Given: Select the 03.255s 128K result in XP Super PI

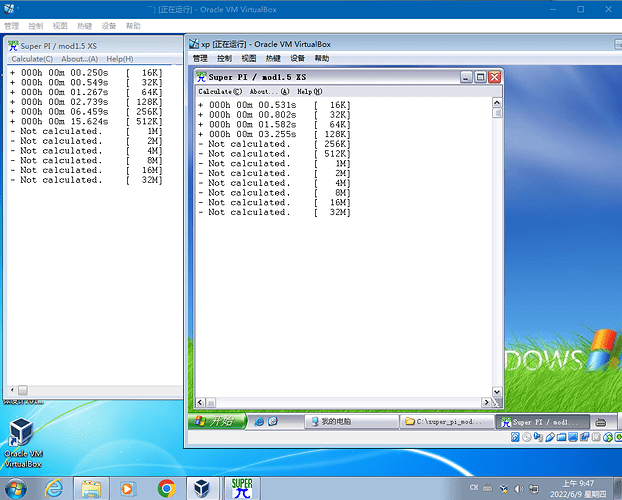Looking at the screenshot, I should [x=275, y=134].
